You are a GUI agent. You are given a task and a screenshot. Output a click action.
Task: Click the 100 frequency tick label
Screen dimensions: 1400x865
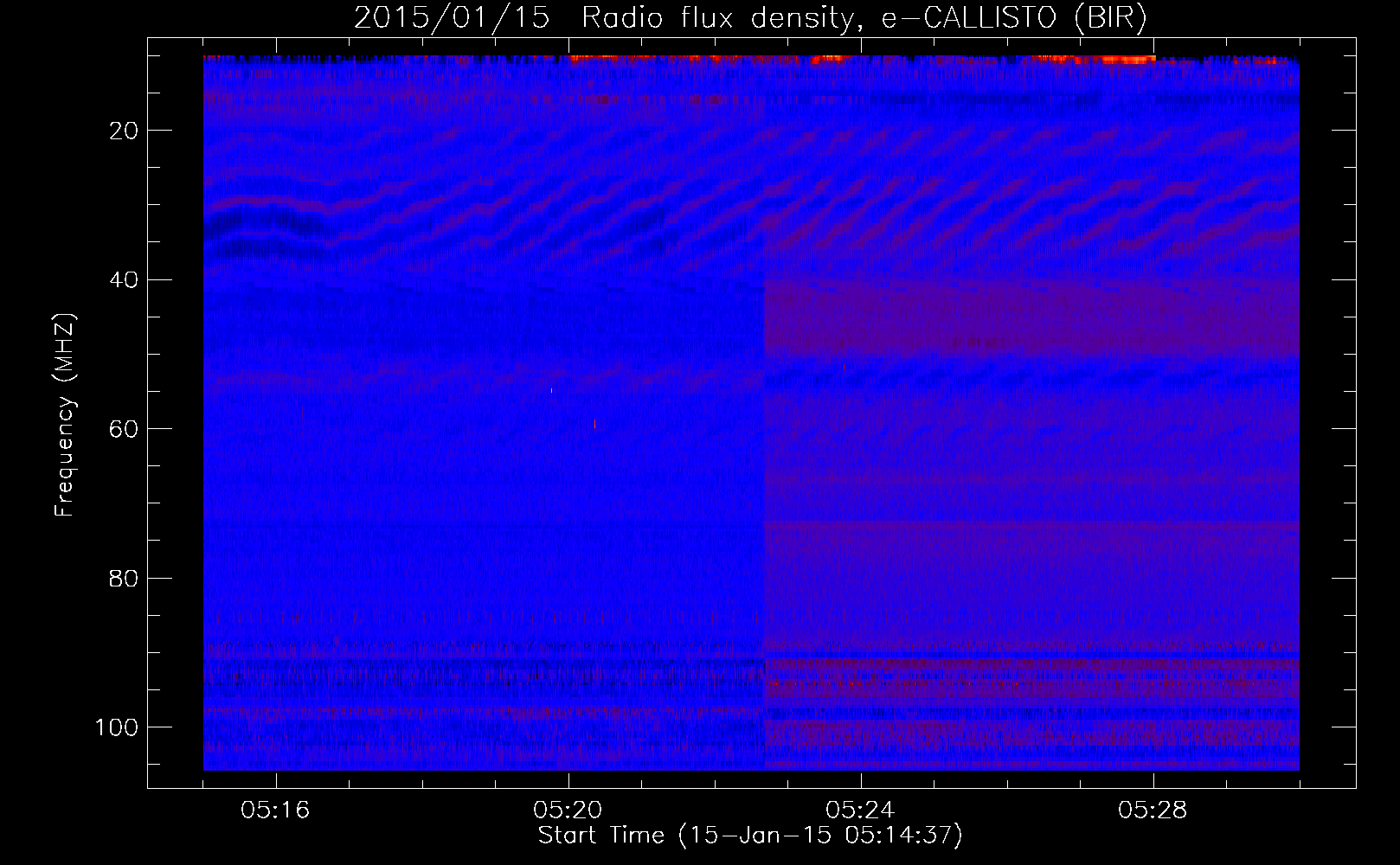[117, 727]
